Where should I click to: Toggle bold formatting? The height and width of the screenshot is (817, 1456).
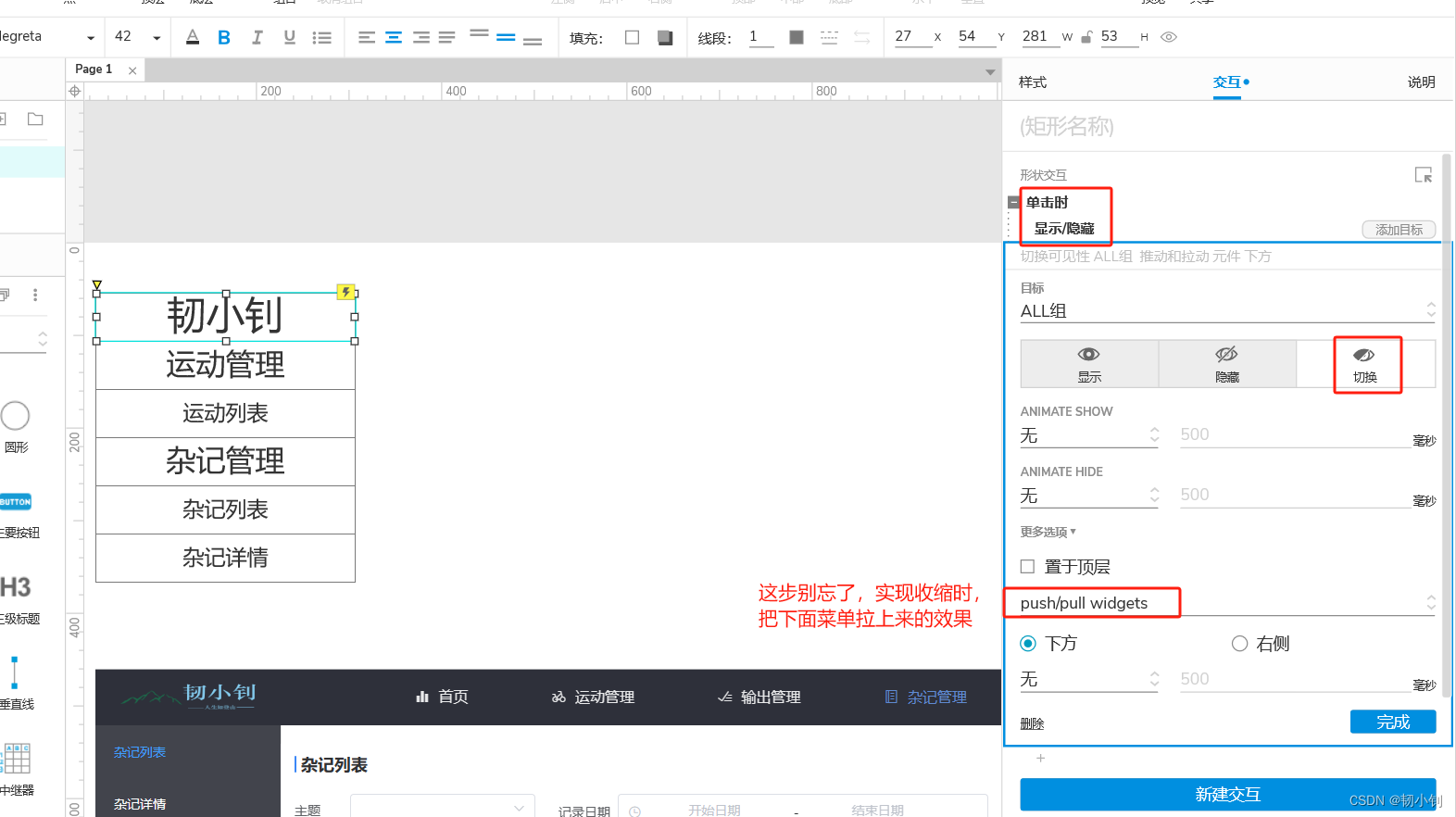pyautogui.click(x=224, y=37)
